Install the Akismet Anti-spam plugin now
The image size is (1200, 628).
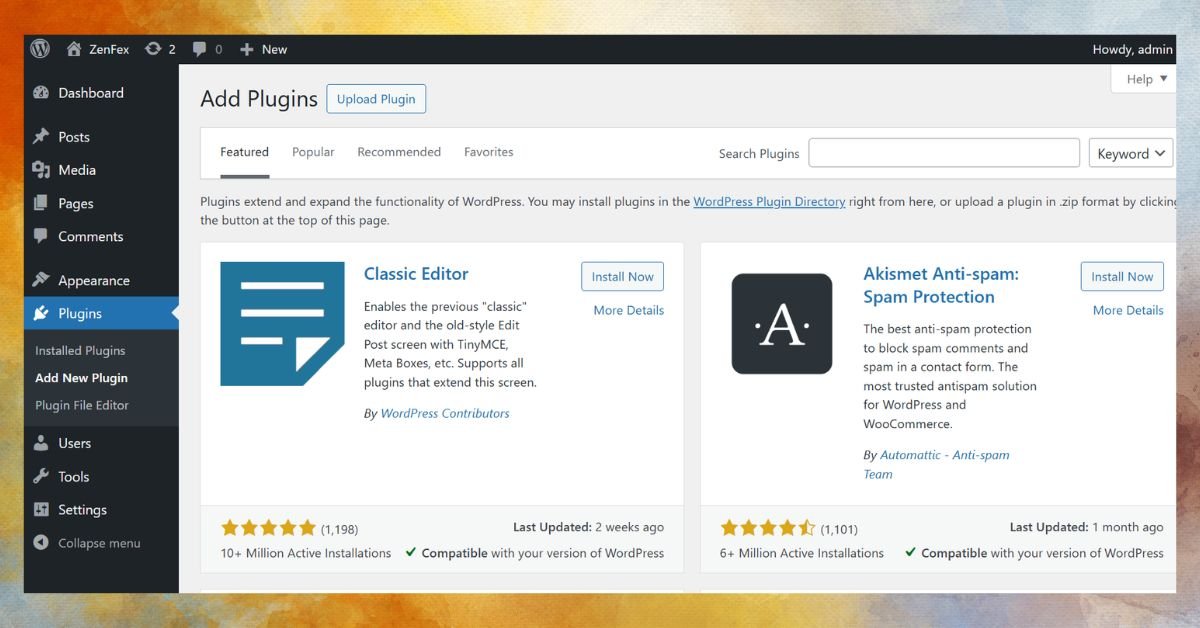tap(1122, 277)
